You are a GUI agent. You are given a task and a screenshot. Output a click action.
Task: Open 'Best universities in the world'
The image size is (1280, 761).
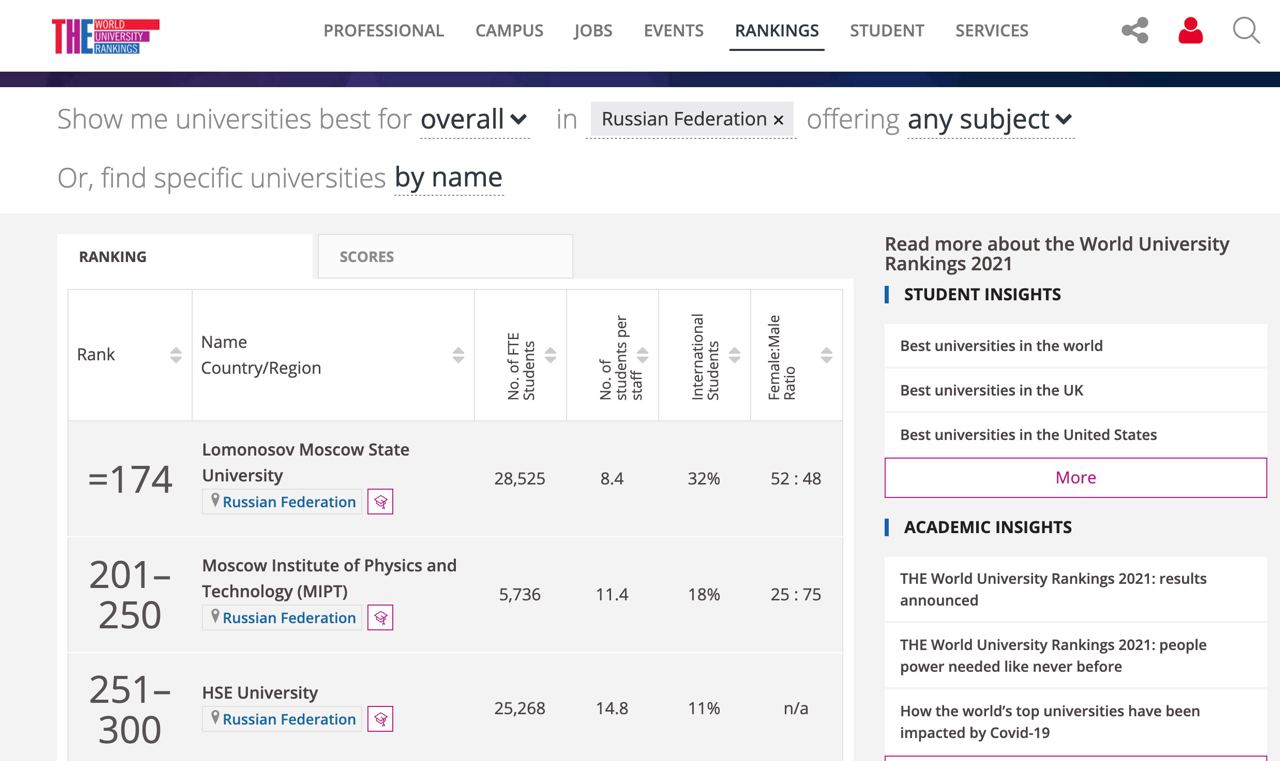click(x=1075, y=346)
